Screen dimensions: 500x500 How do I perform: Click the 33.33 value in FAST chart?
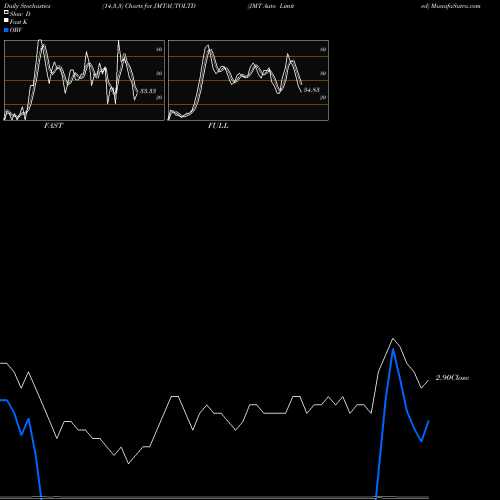pos(148,91)
